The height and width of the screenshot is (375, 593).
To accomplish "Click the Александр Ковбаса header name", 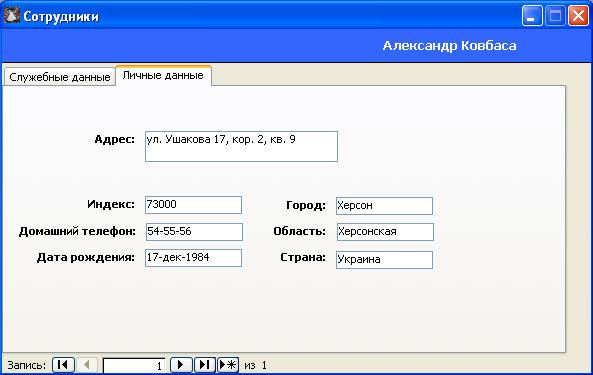I will [449, 46].
